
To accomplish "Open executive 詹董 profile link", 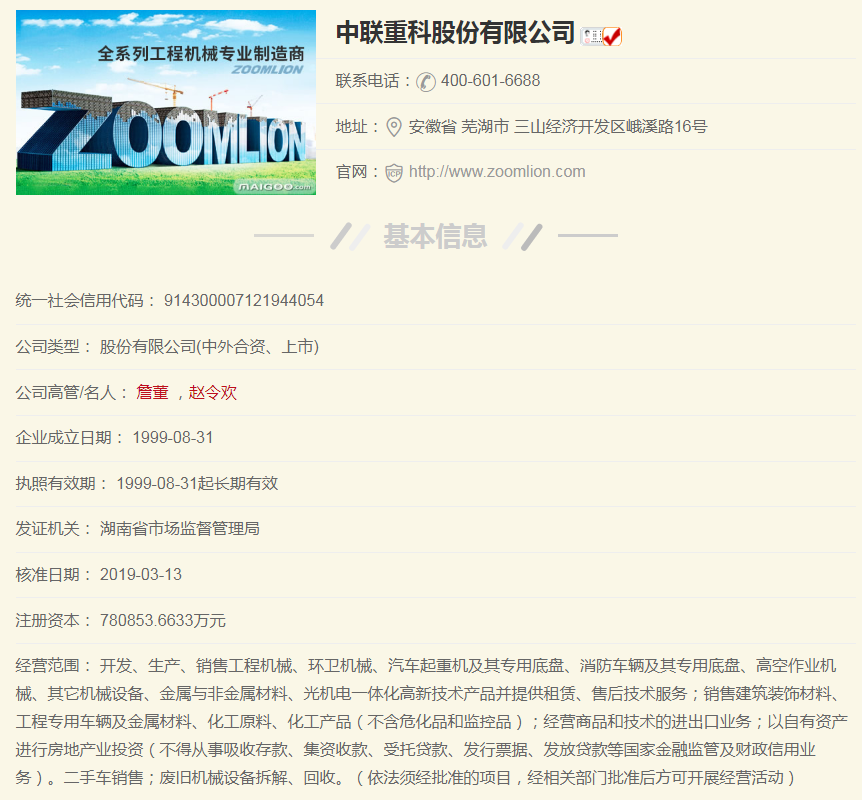I will point(152,392).
